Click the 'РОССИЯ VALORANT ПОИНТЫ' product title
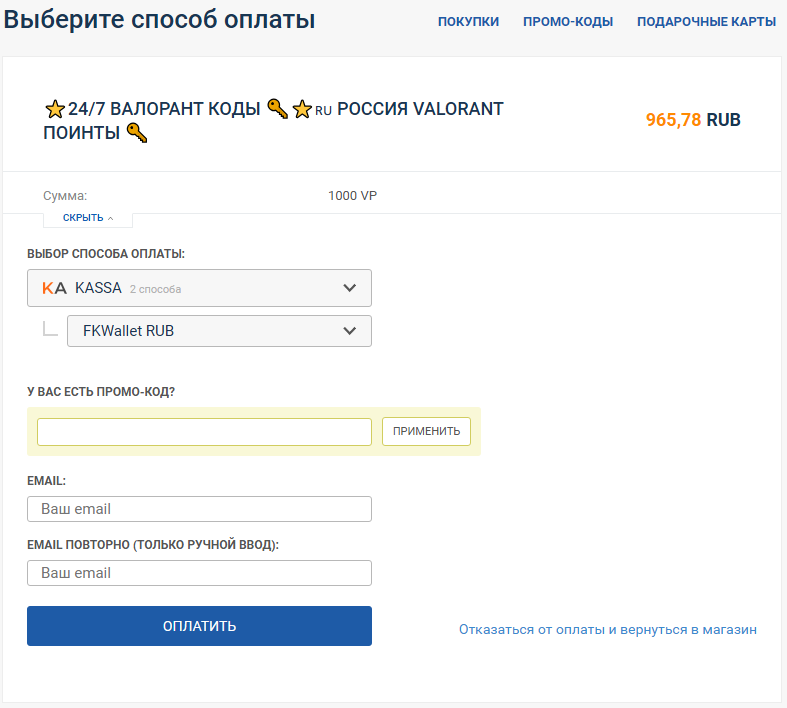The image size is (787, 708). (x=420, y=109)
